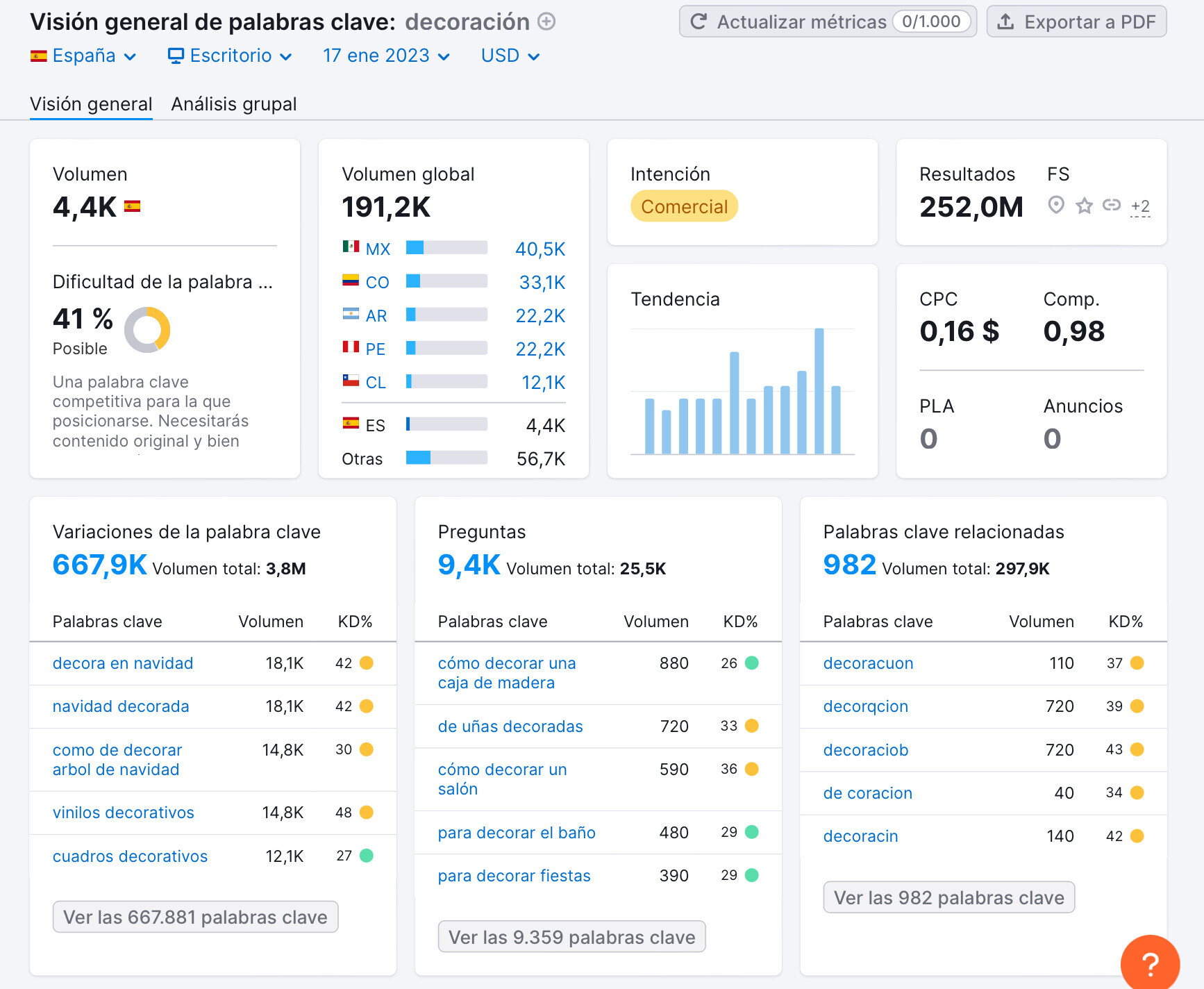Click the 982 related keywords count
The width and height of the screenshot is (1204, 989).
pyautogui.click(x=849, y=565)
